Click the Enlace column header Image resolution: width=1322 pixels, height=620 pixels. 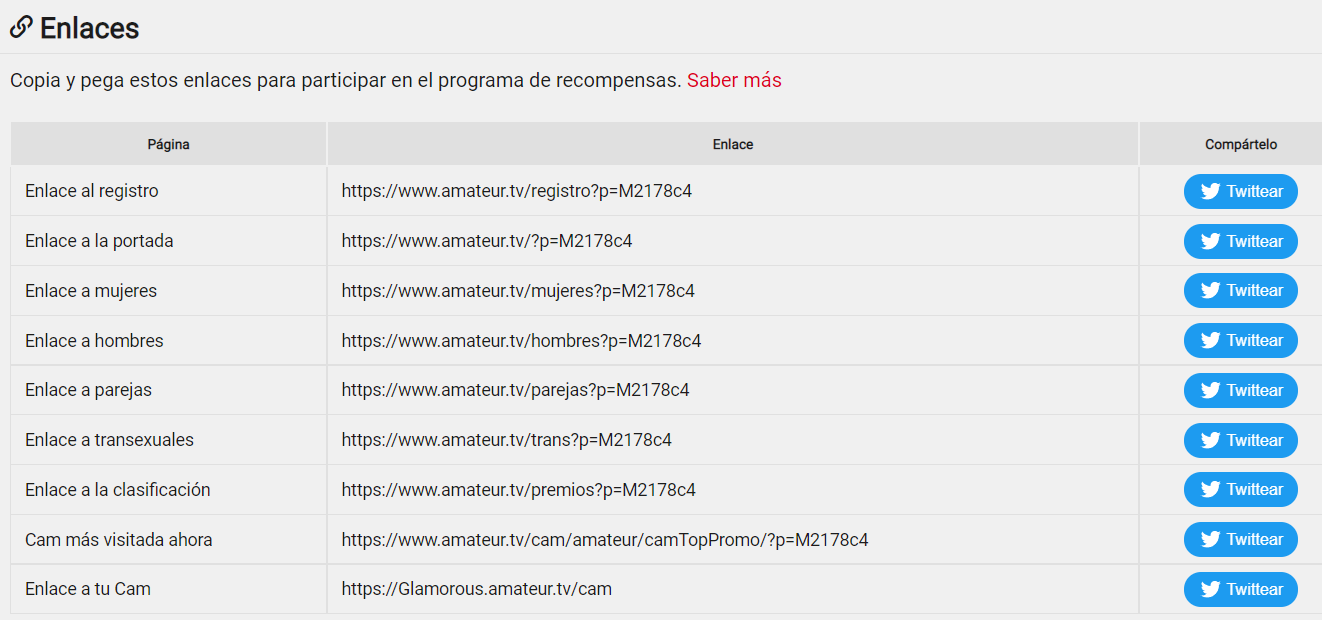tap(733, 144)
